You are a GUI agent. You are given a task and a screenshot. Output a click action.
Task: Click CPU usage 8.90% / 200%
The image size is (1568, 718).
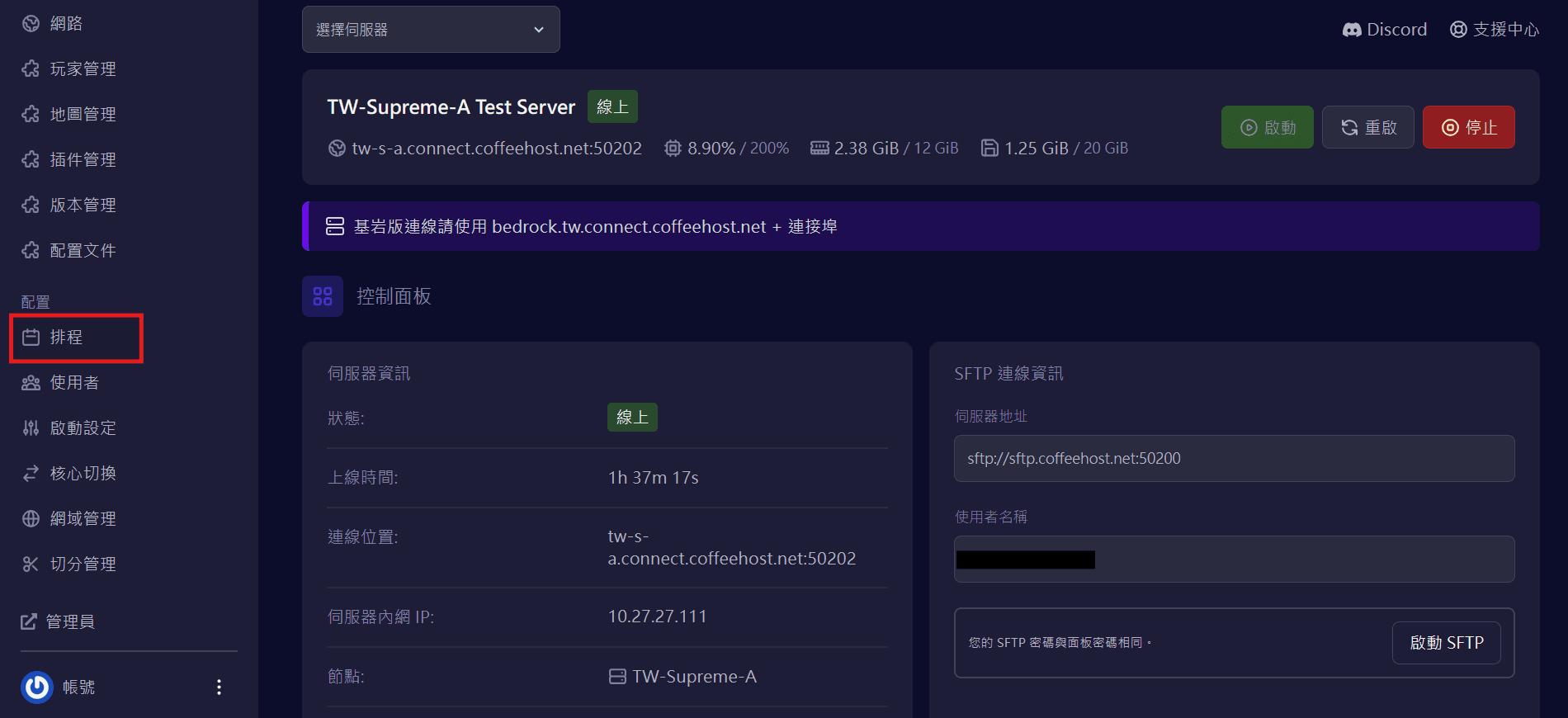[738, 149]
